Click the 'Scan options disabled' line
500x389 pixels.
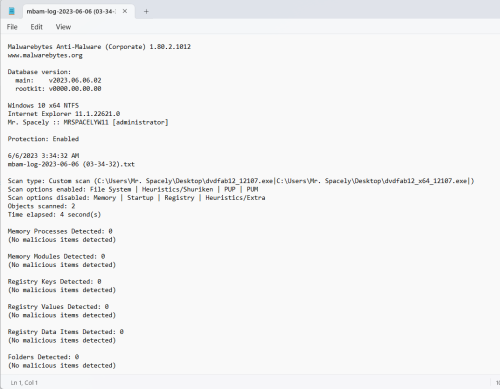point(136,198)
